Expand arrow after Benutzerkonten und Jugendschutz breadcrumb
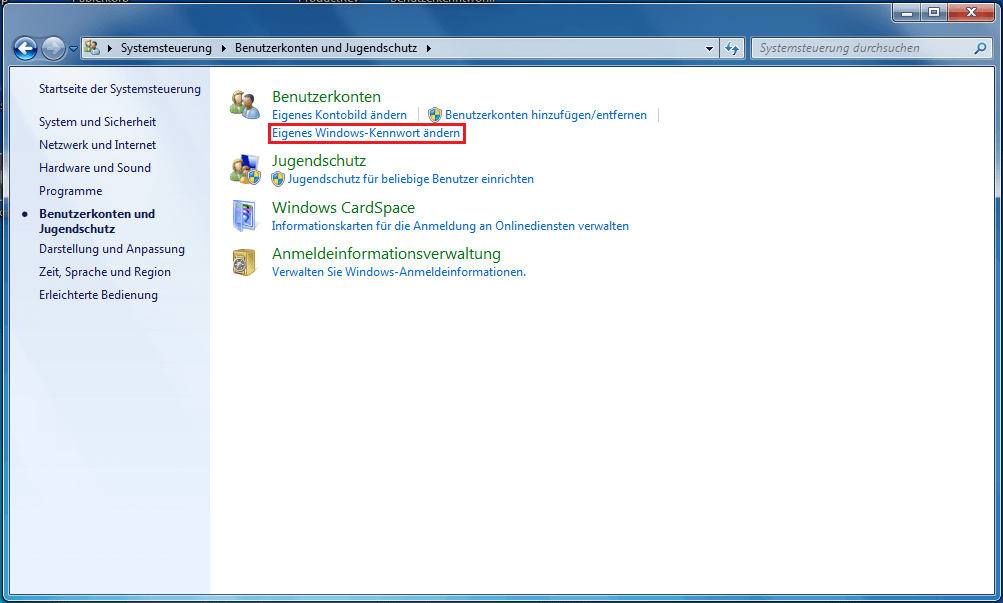The height and width of the screenshot is (603, 1003). [429, 48]
